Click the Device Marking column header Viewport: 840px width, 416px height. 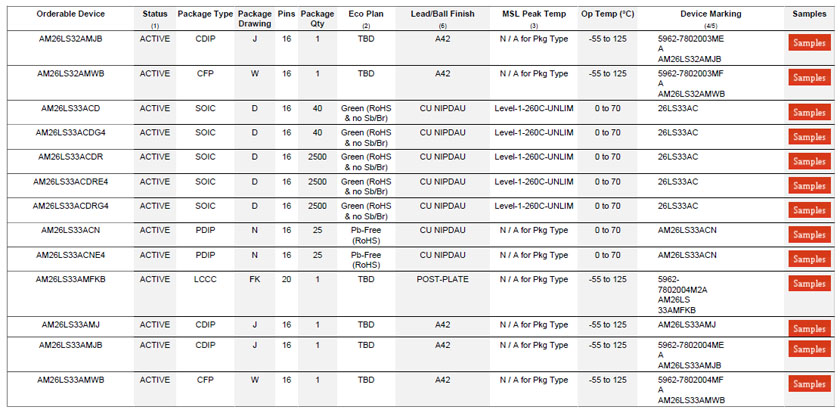pos(712,14)
